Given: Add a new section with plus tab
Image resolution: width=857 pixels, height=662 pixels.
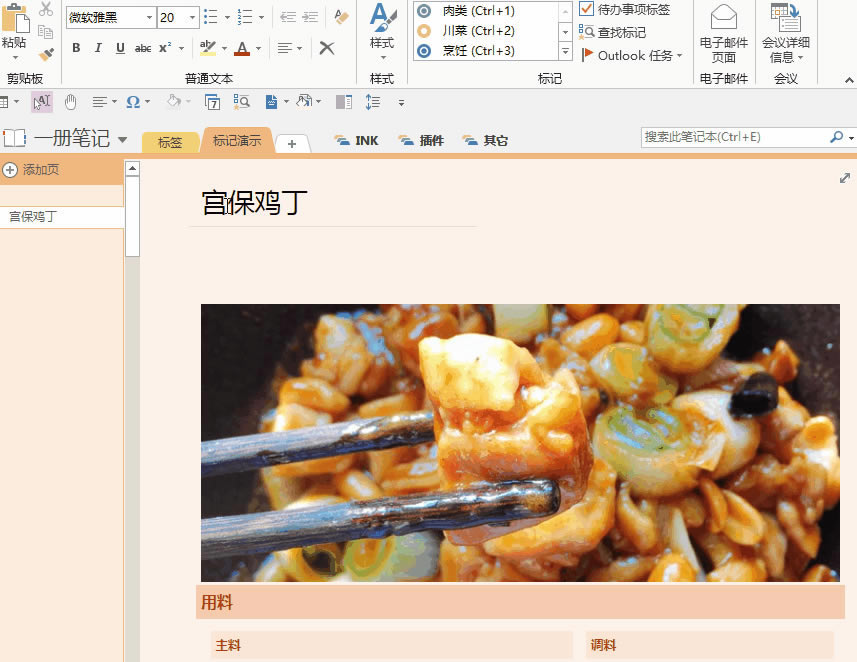Looking at the screenshot, I should 292,144.
